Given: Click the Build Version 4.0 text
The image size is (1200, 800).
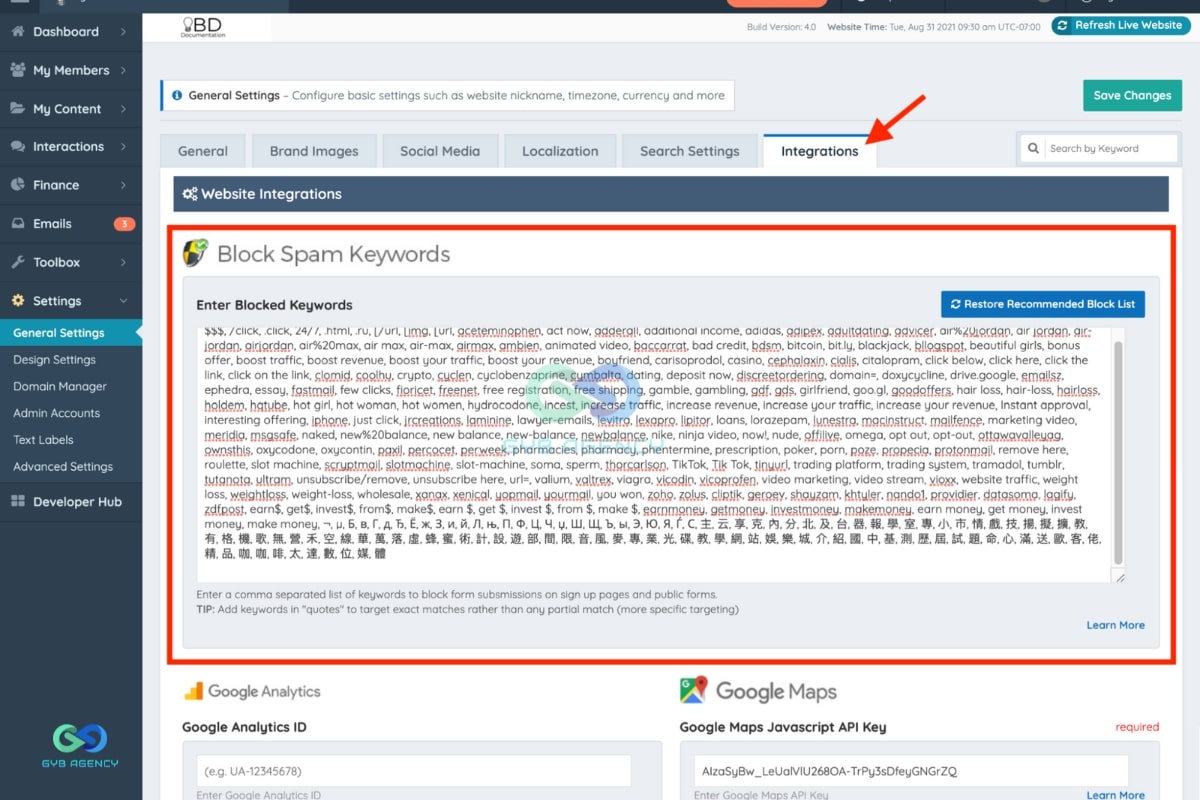Looking at the screenshot, I should point(782,27).
